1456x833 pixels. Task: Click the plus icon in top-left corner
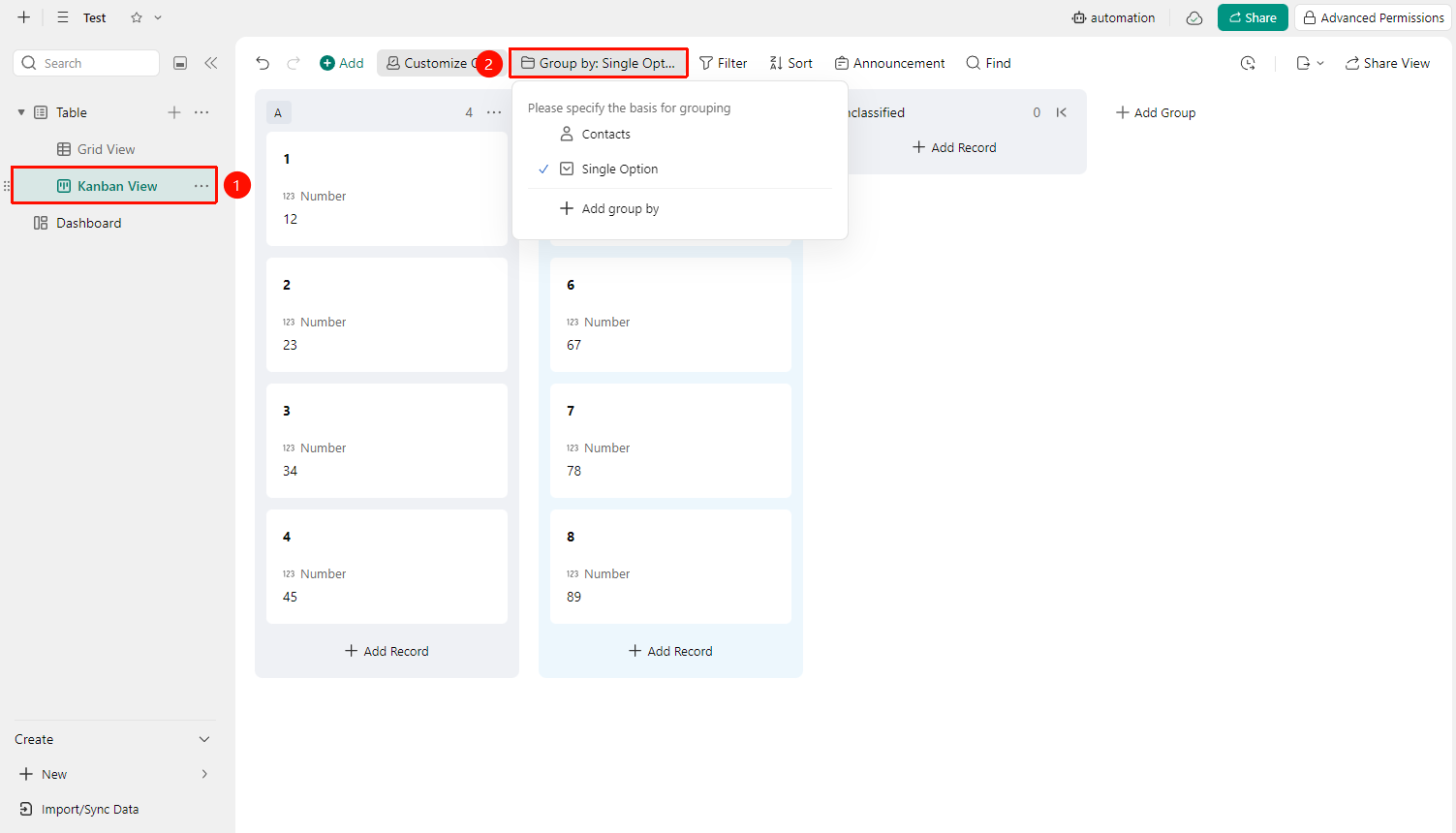pos(24,17)
